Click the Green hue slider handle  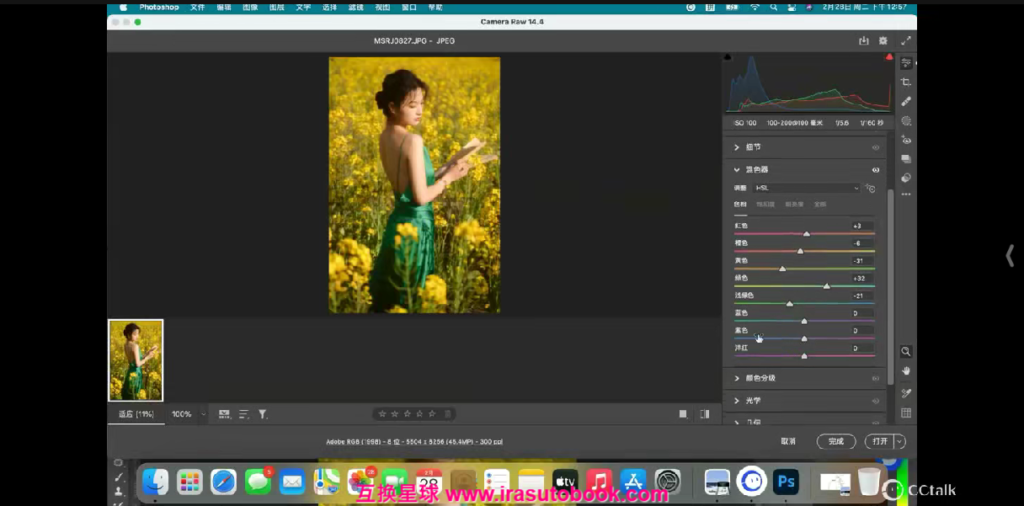(x=827, y=286)
